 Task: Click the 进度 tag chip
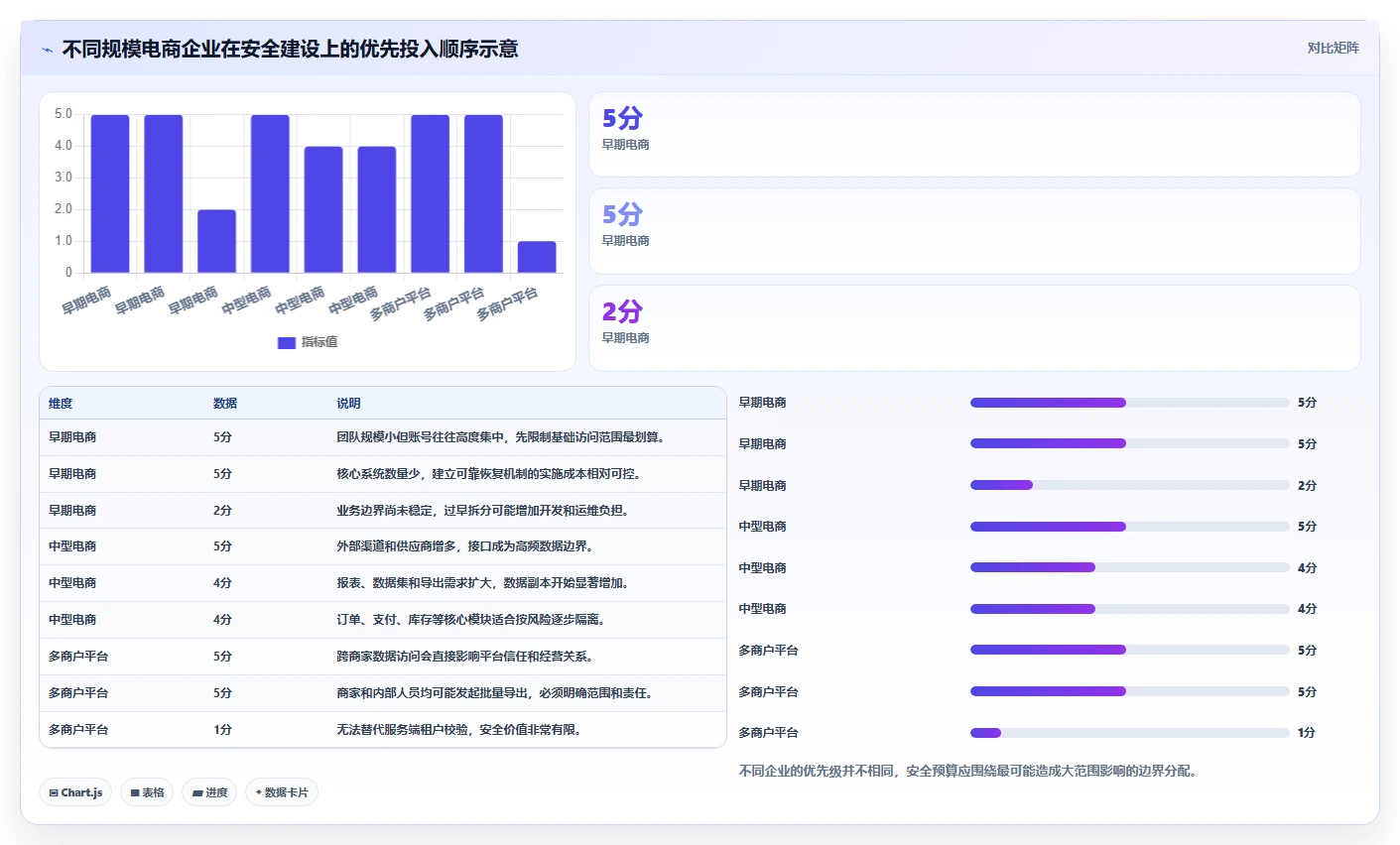click(209, 792)
